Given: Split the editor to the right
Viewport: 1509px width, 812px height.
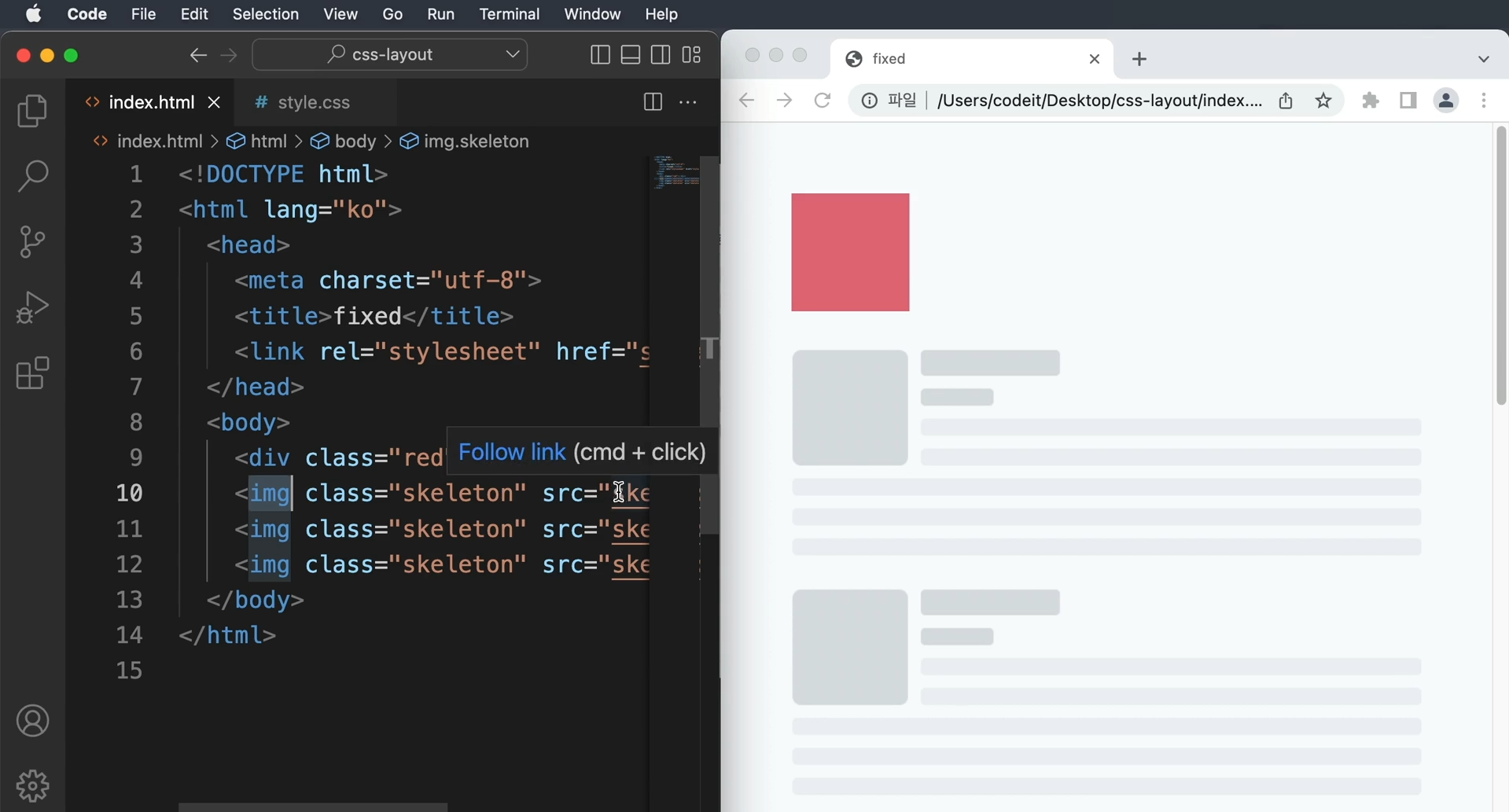Looking at the screenshot, I should point(653,102).
